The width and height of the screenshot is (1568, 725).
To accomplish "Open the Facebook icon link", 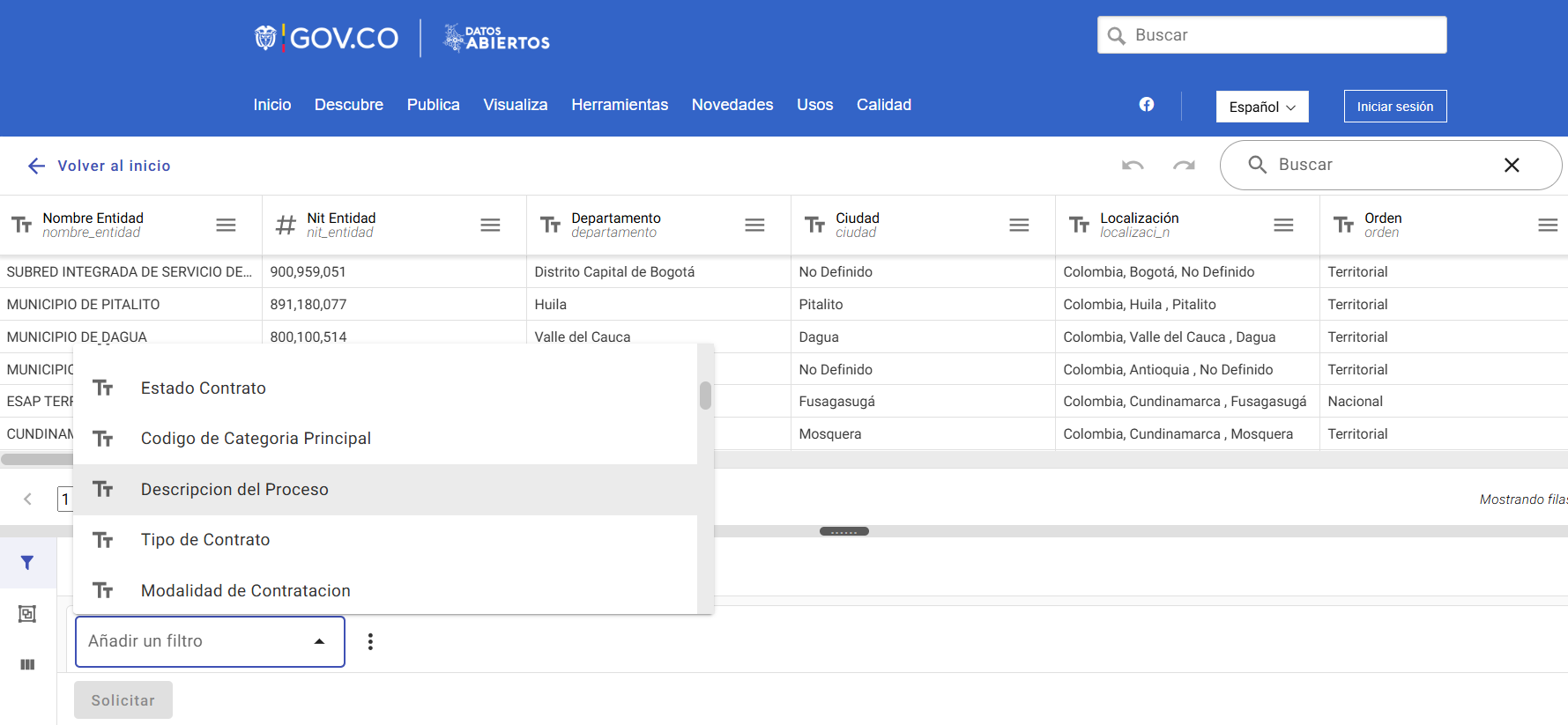I will (1146, 105).
